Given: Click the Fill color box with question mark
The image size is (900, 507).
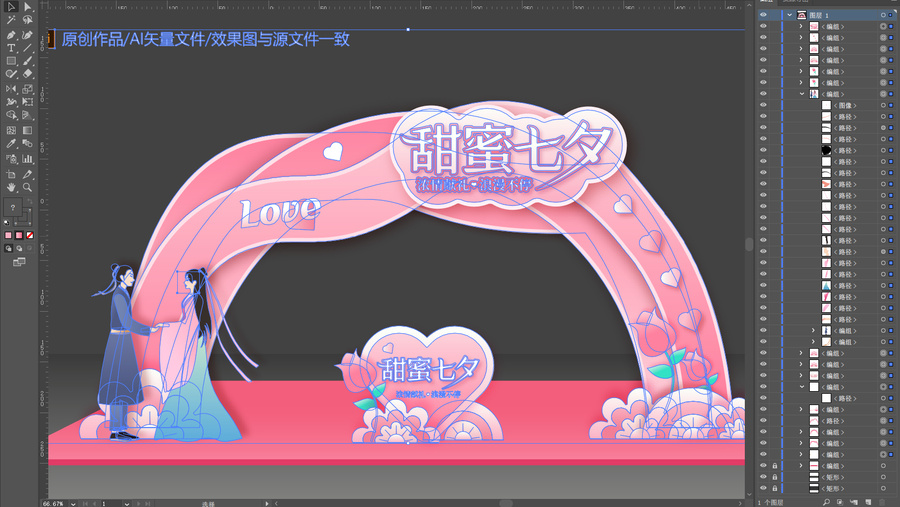Looking at the screenshot, I should pyautogui.click(x=13, y=207).
